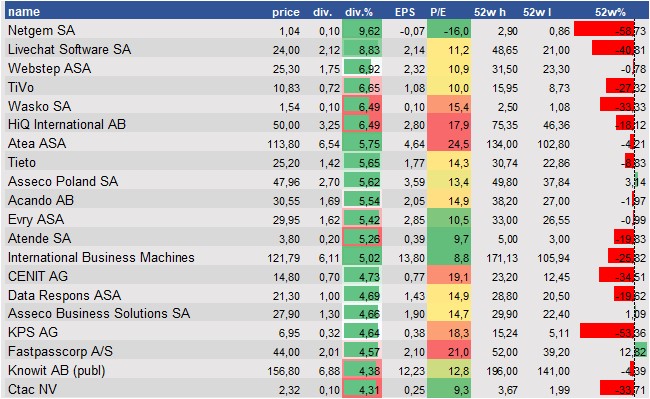Image resolution: width=650 pixels, height=399 pixels.
Task: Click International Business Machines name
Action: point(101,257)
